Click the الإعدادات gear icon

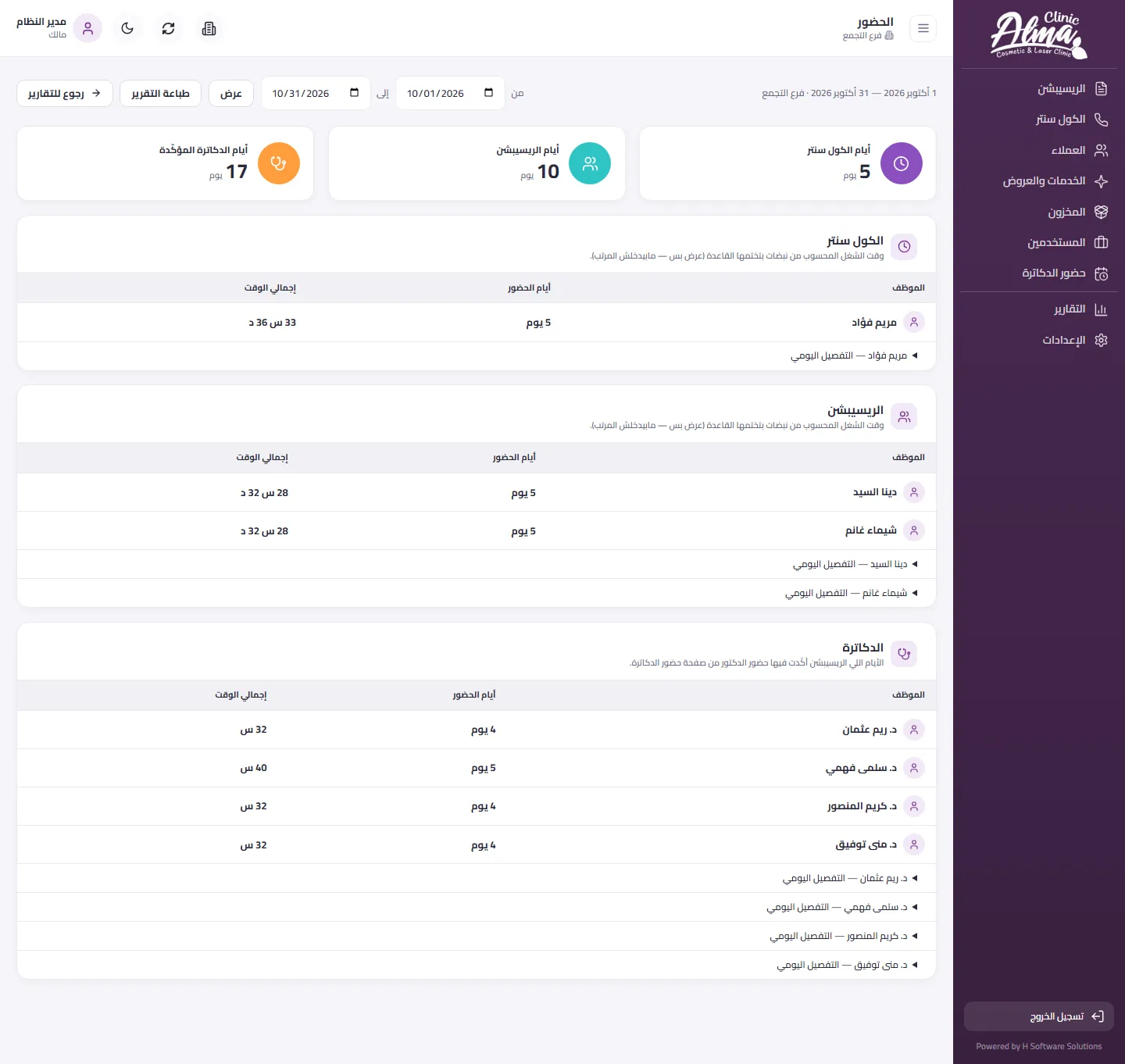[1102, 340]
